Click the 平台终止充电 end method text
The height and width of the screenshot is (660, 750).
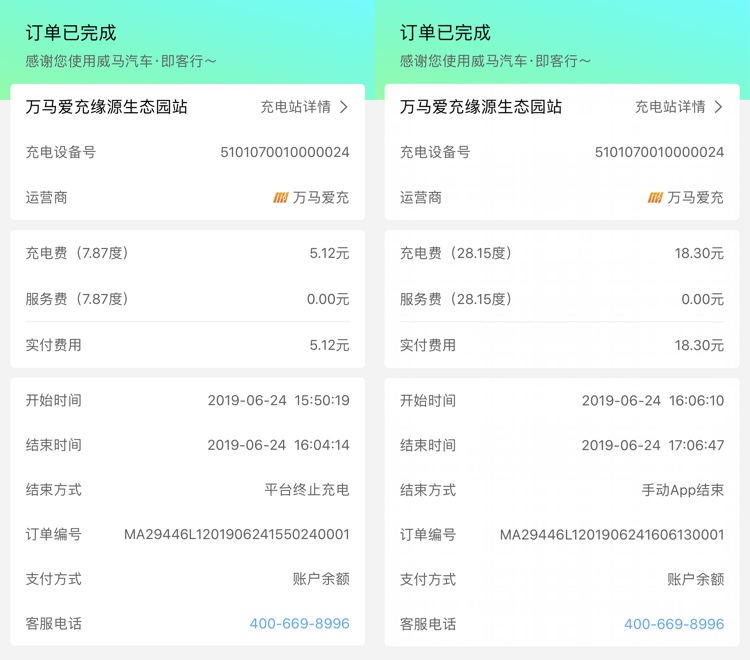pos(307,490)
